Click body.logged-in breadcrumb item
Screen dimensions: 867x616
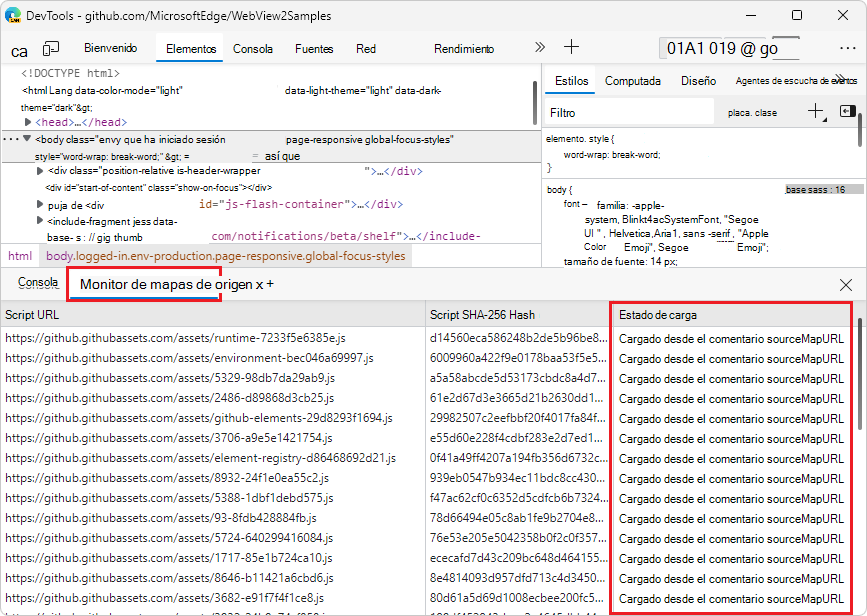pos(226,256)
